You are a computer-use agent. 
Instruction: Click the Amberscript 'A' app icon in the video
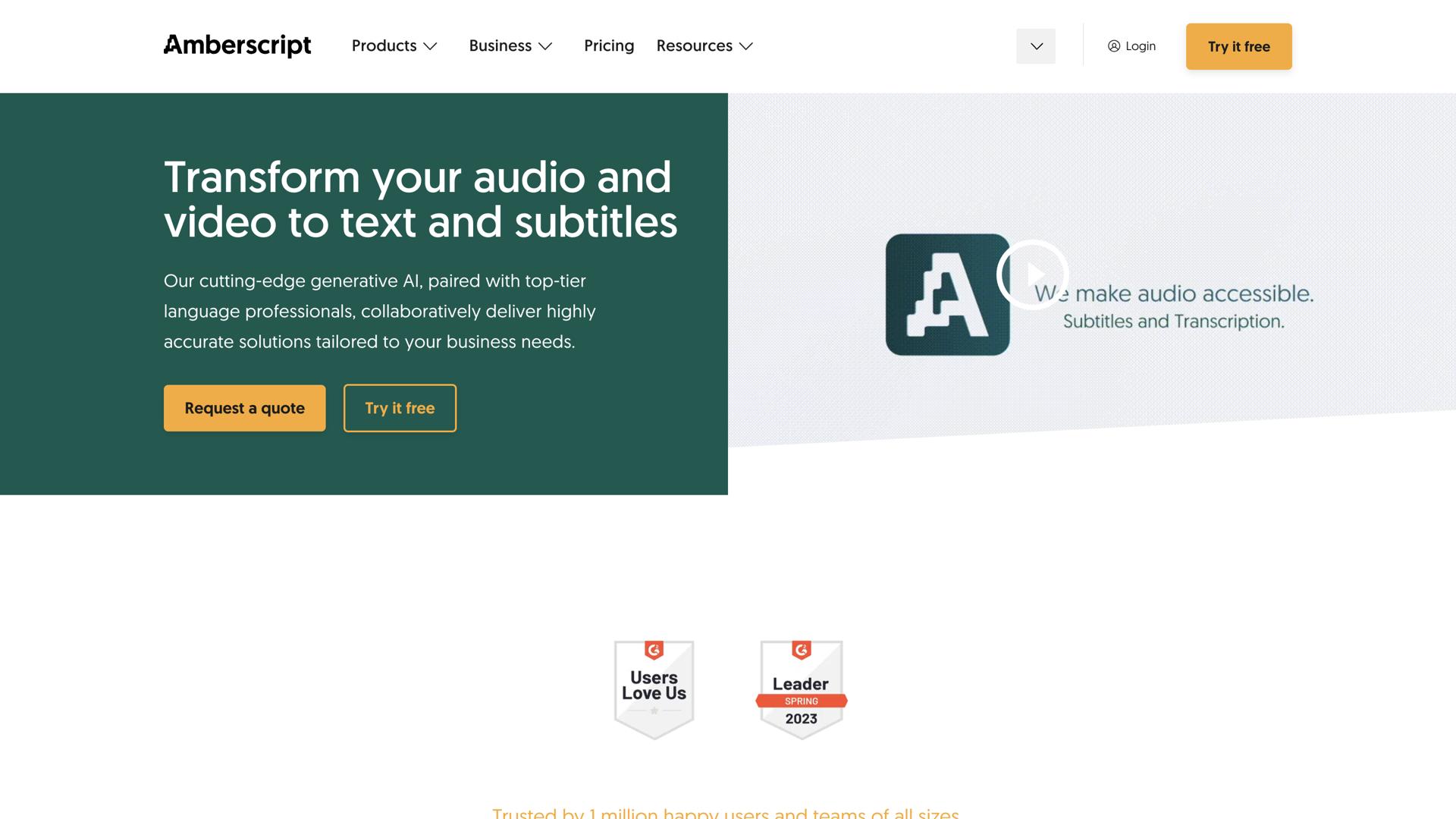coord(946,294)
